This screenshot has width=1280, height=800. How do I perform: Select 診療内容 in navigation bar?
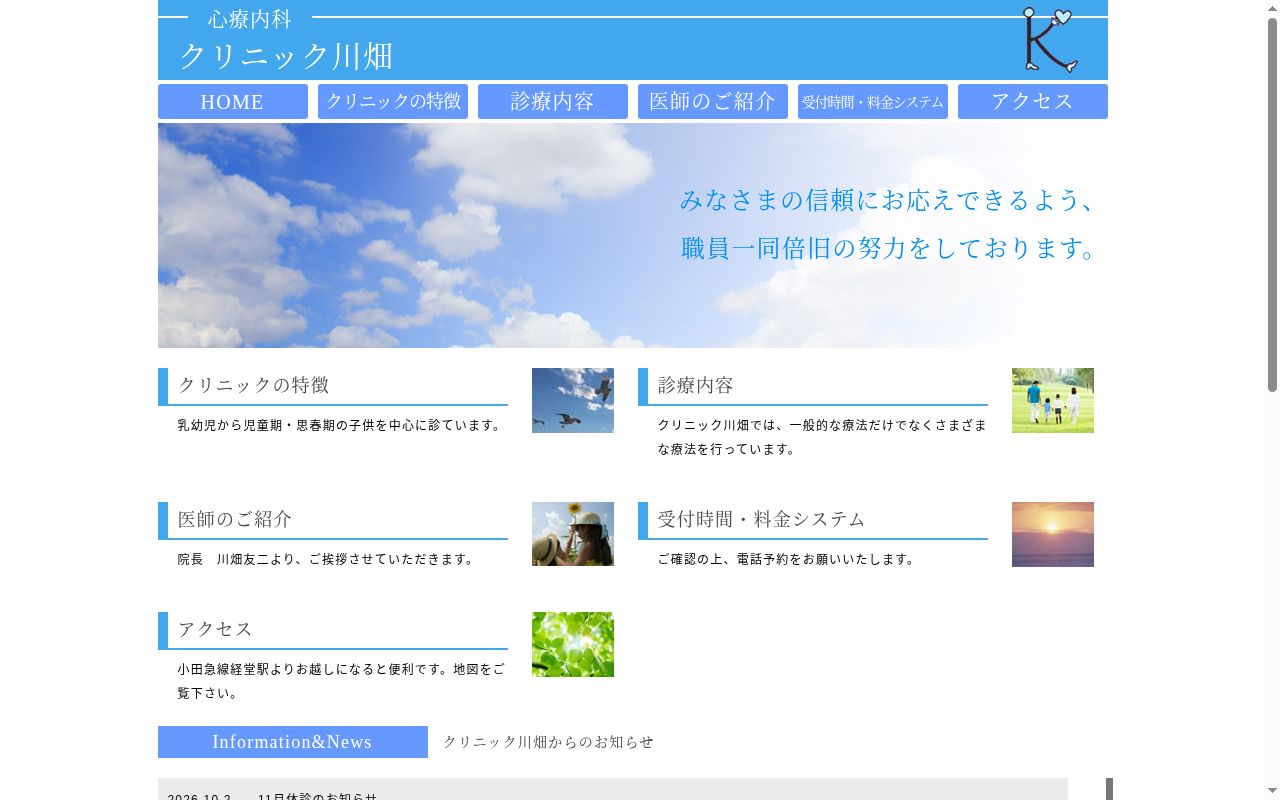pyautogui.click(x=553, y=102)
